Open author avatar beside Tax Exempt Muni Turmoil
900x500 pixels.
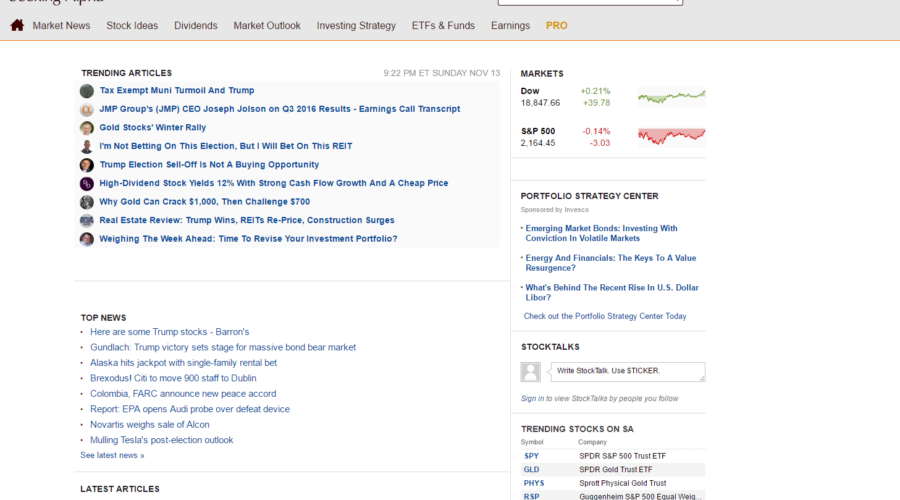click(x=87, y=91)
